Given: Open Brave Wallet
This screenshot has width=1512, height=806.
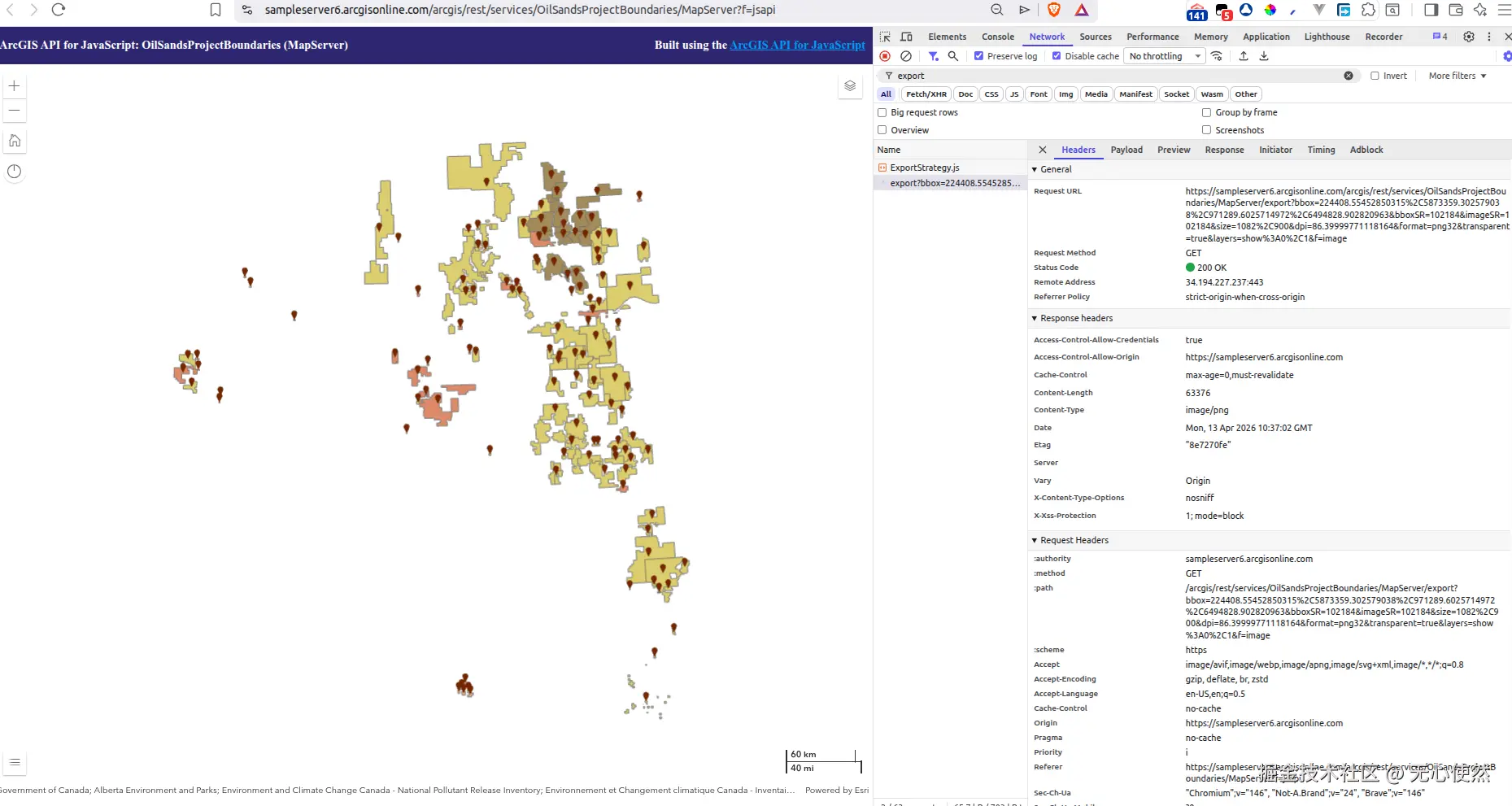Looking at the screenshot, I should [x=1456, y=10].
